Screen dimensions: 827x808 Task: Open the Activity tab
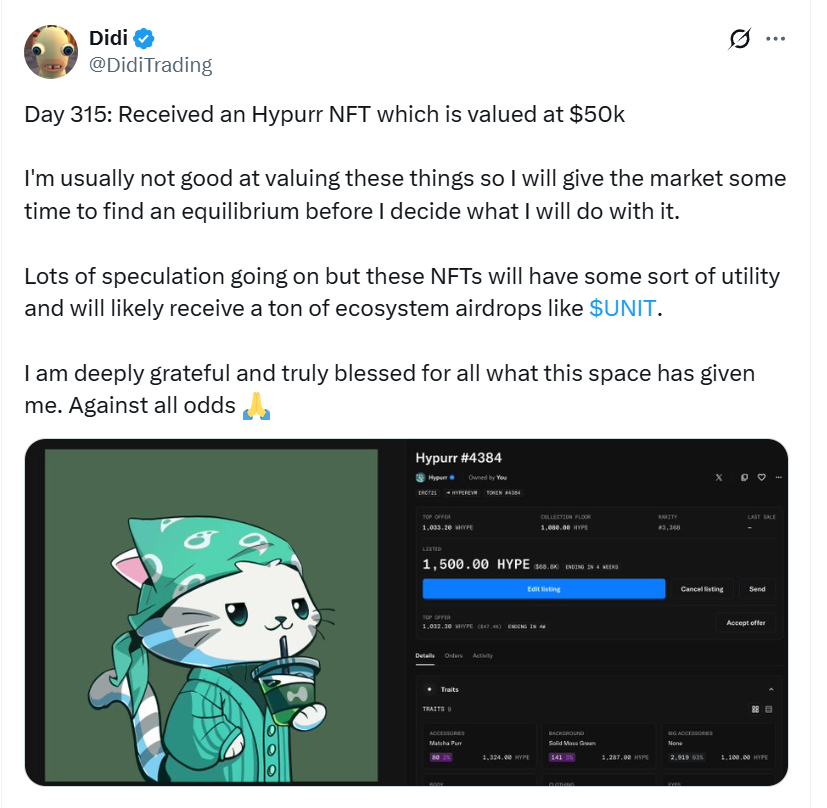[483, 656]
